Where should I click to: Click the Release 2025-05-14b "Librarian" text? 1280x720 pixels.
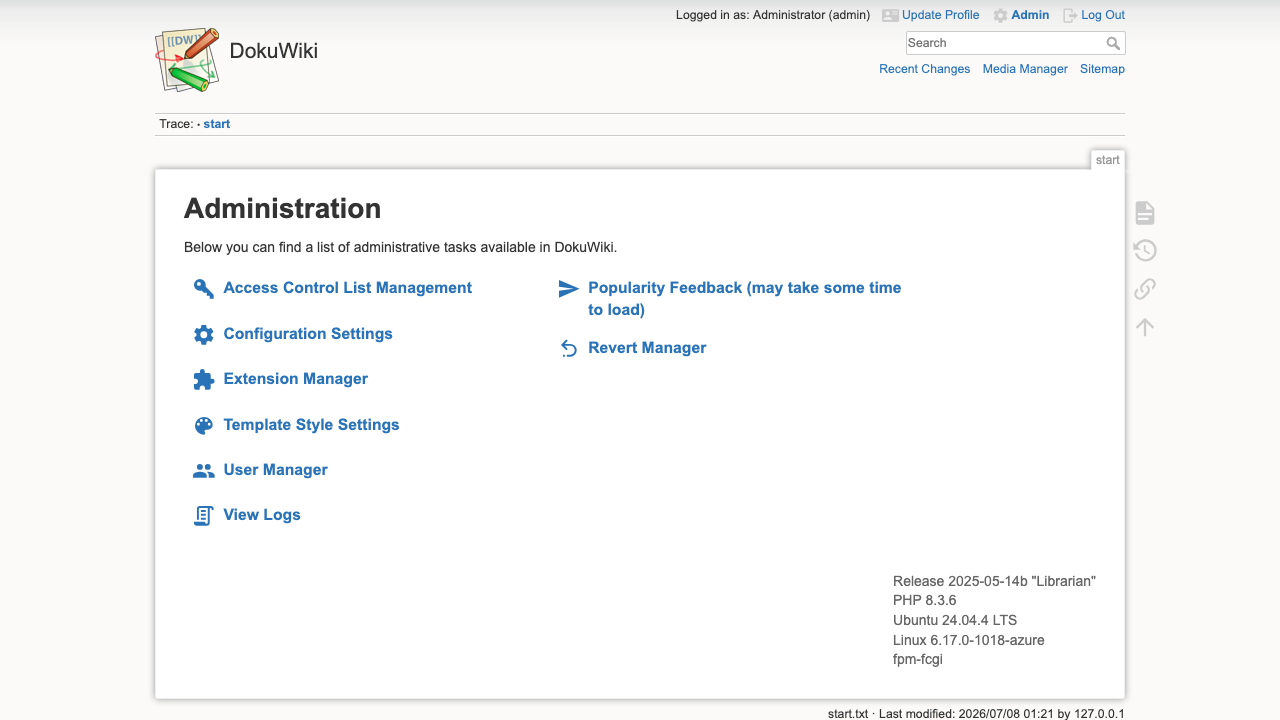[x=994, y=581]
